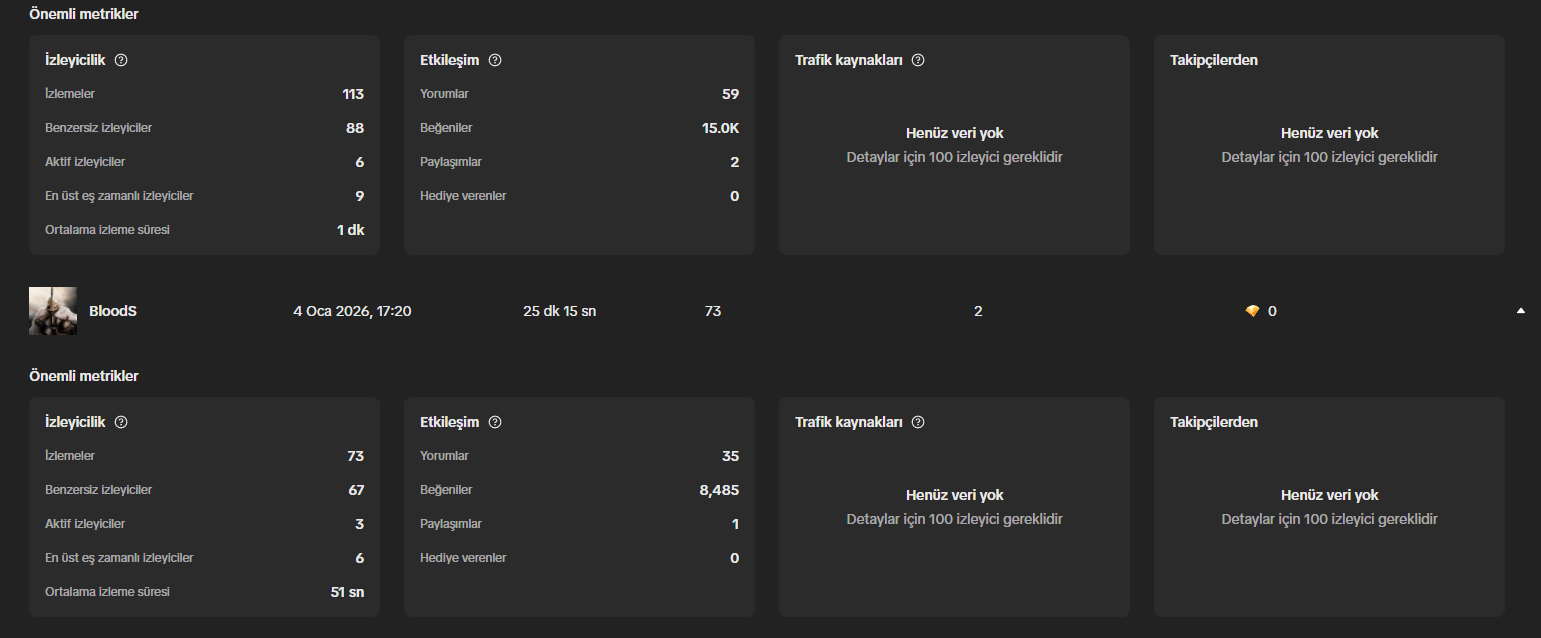The height and width of the screenshot is (638, 1541).
Task: Click the help icon beside Etkileşim in the top metrics card
Action: (x=495, y=60)
